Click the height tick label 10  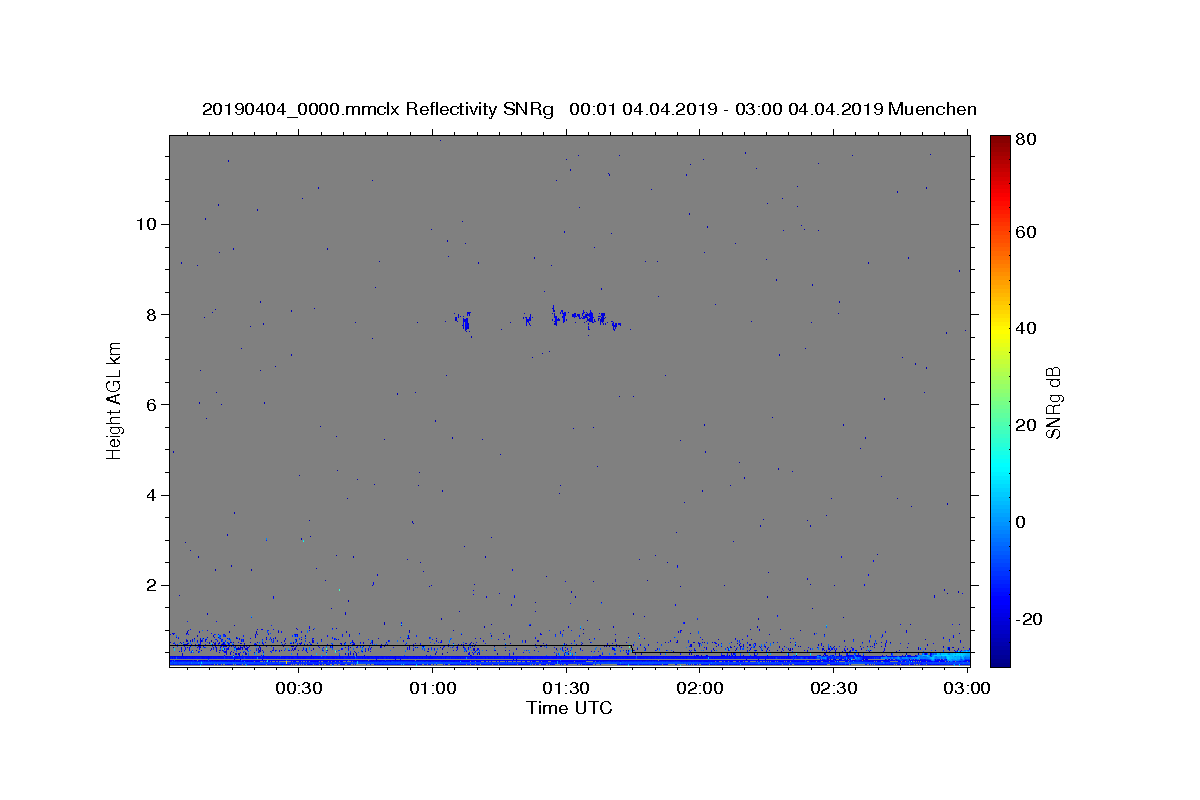148,224
